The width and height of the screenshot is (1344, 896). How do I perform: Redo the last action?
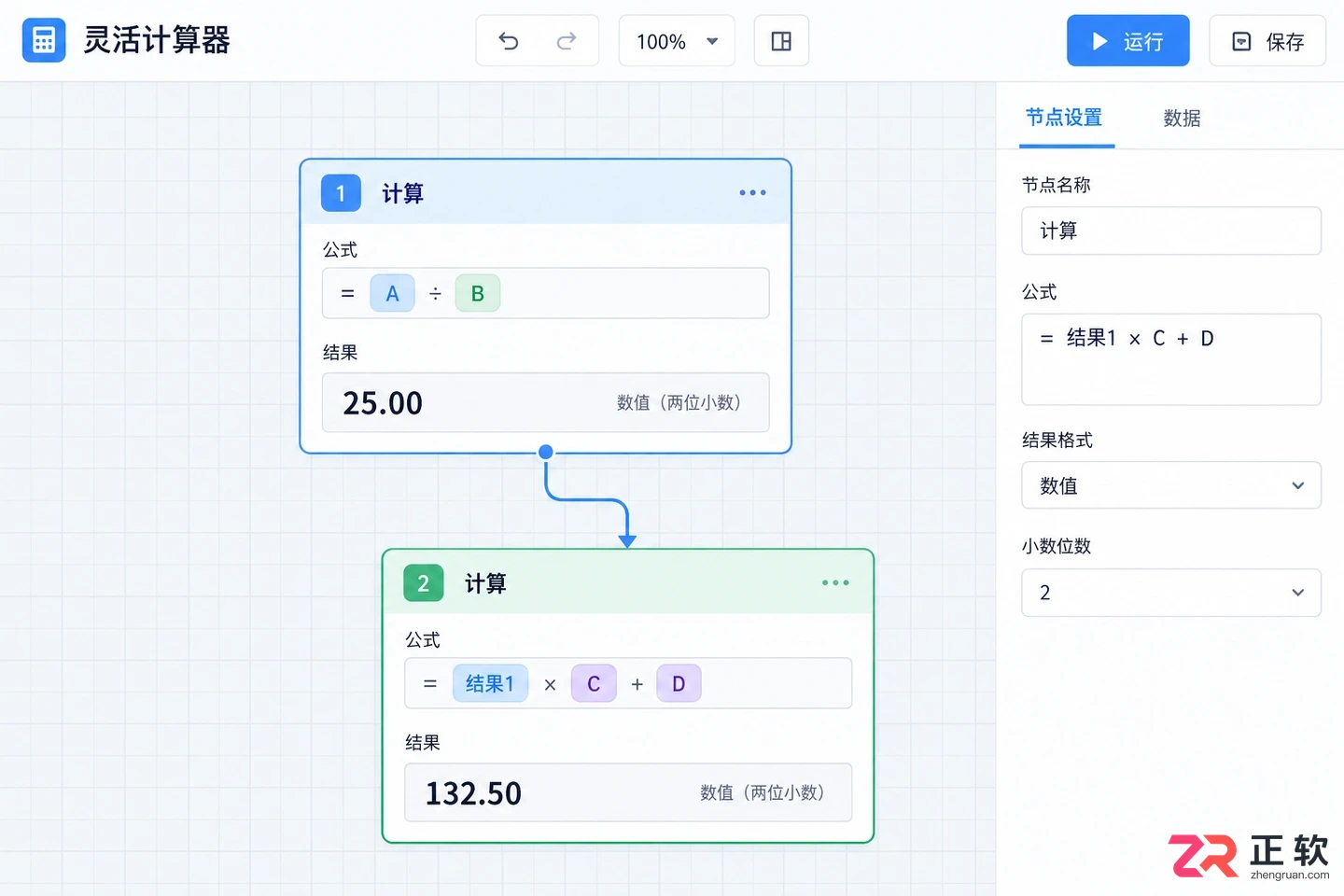[567, 41]
